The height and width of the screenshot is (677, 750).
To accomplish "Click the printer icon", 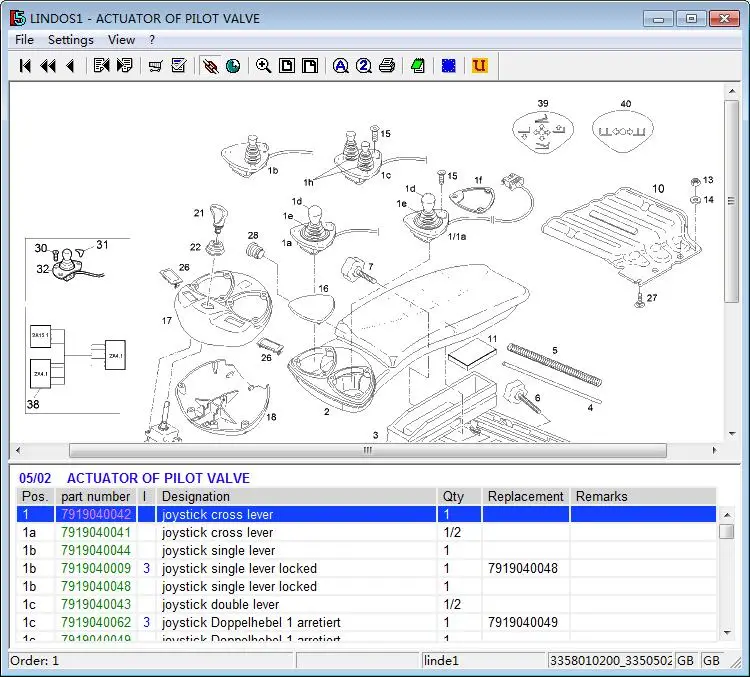I will point(386,66).
